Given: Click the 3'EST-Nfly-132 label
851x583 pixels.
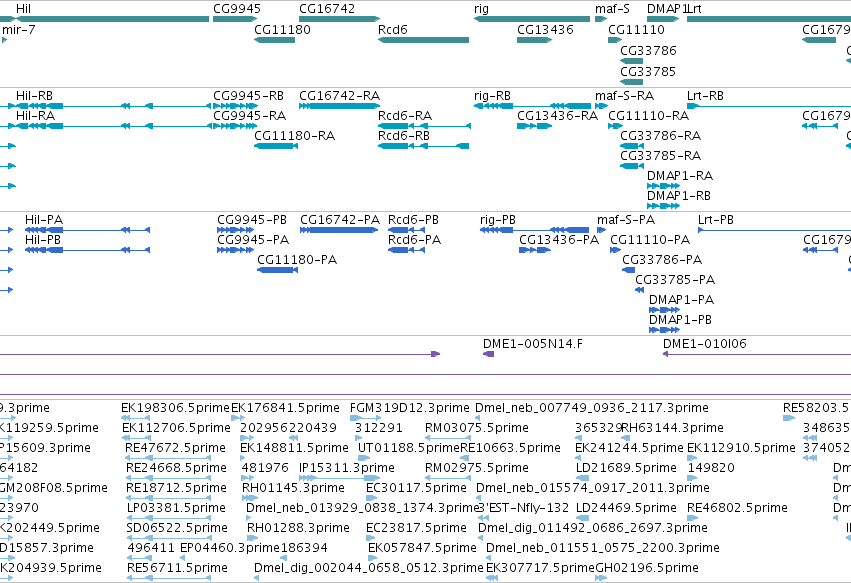Looking at the screenshot, I should 524,508.
